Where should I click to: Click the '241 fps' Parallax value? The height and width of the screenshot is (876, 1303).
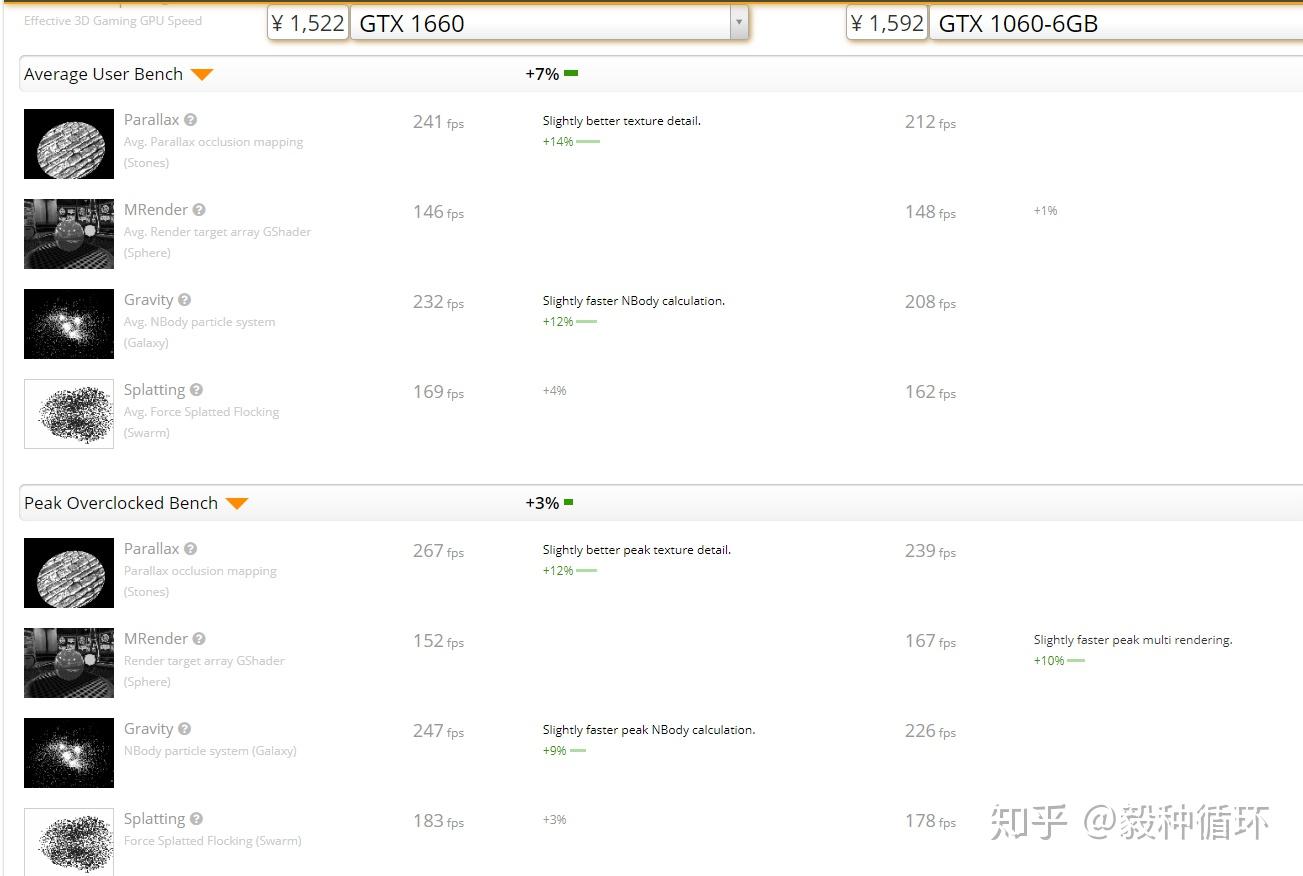438,122
